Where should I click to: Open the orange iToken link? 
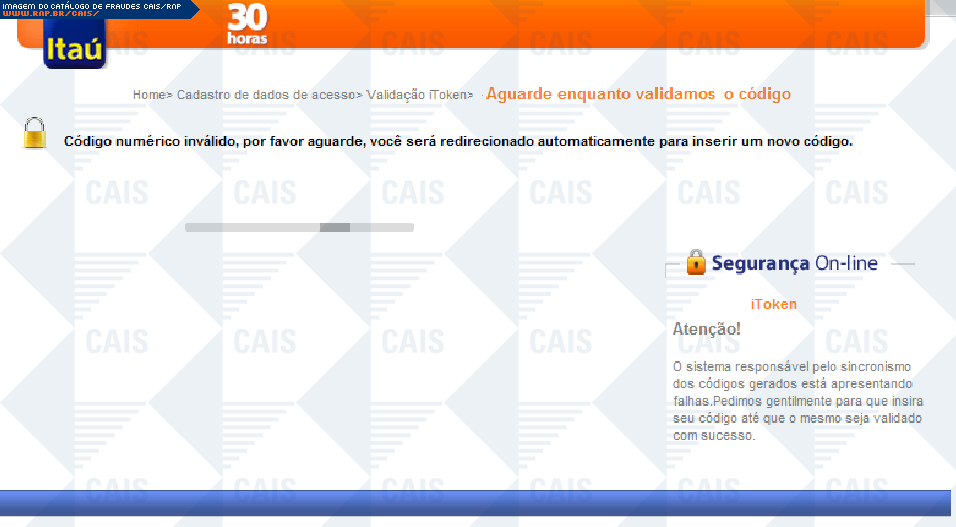click(773, 304)
